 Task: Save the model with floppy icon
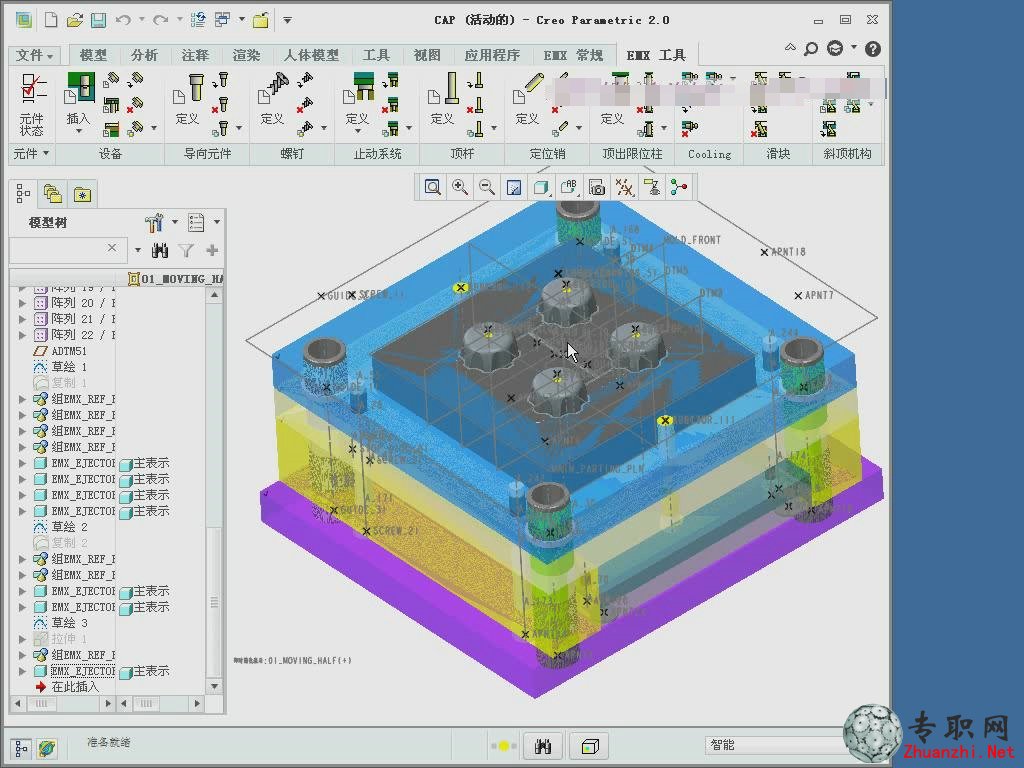[98, 20]
